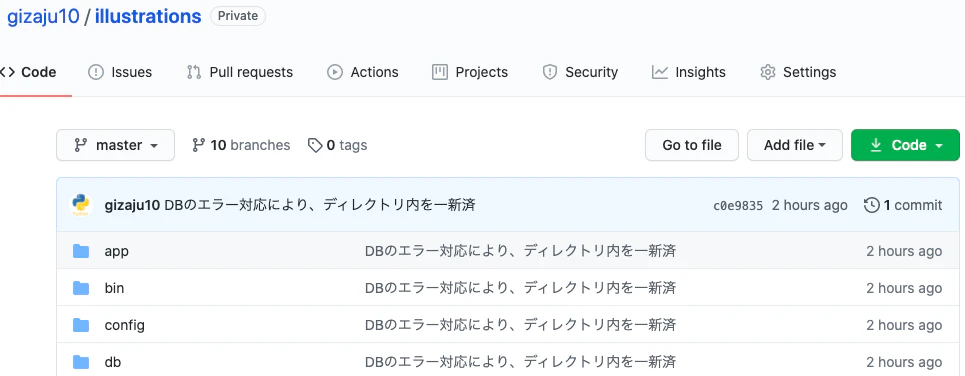Click the app row's 2 hours ago timestamp
965x376 pixels.
click(x=904, y=251)
